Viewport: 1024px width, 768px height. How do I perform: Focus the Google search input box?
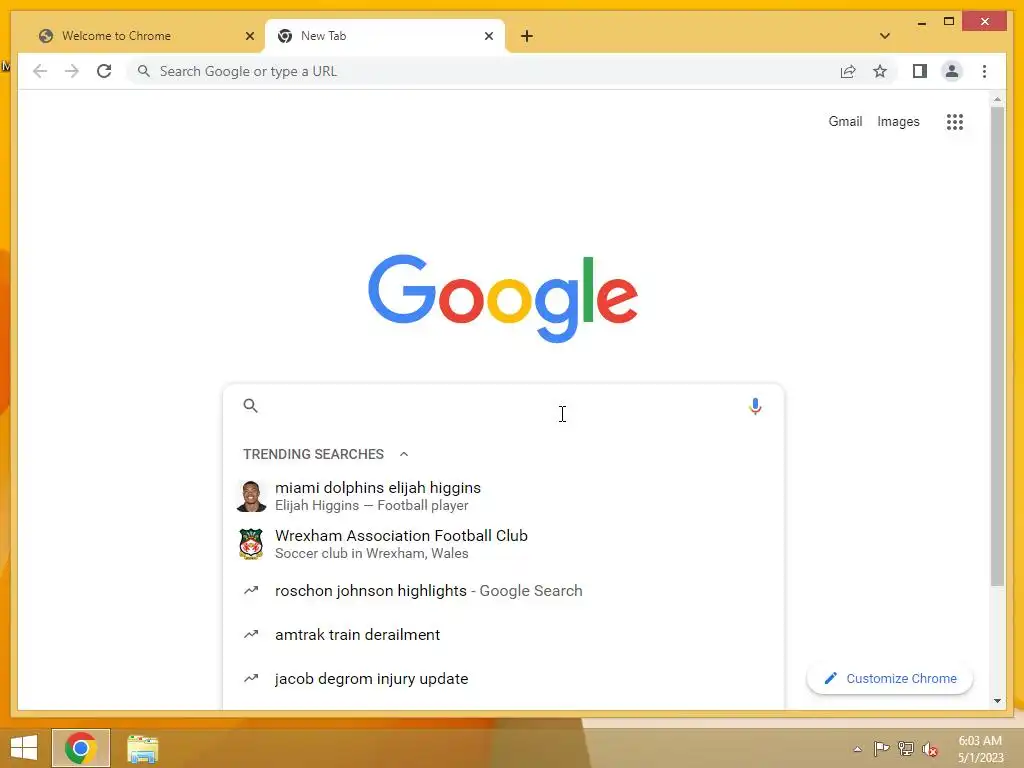(502, 406)
